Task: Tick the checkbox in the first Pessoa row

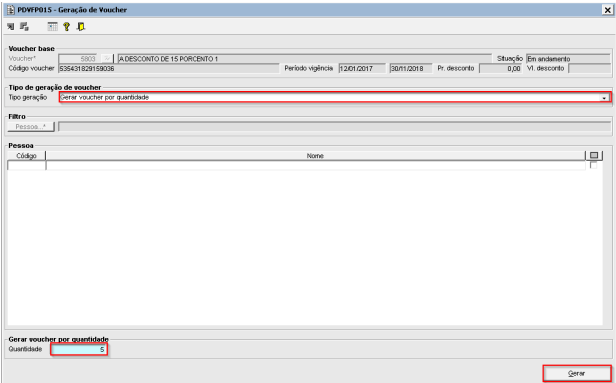Action: [x=594, y=165]
